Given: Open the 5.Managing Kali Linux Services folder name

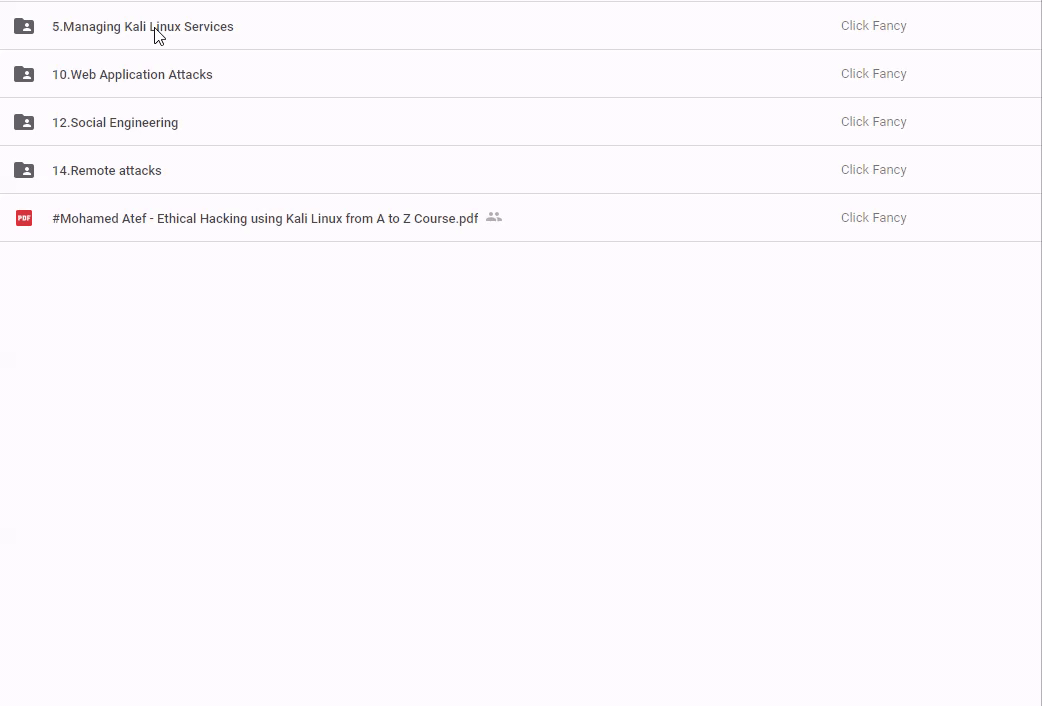Looking at the screenshot, I should pos(142,27).
